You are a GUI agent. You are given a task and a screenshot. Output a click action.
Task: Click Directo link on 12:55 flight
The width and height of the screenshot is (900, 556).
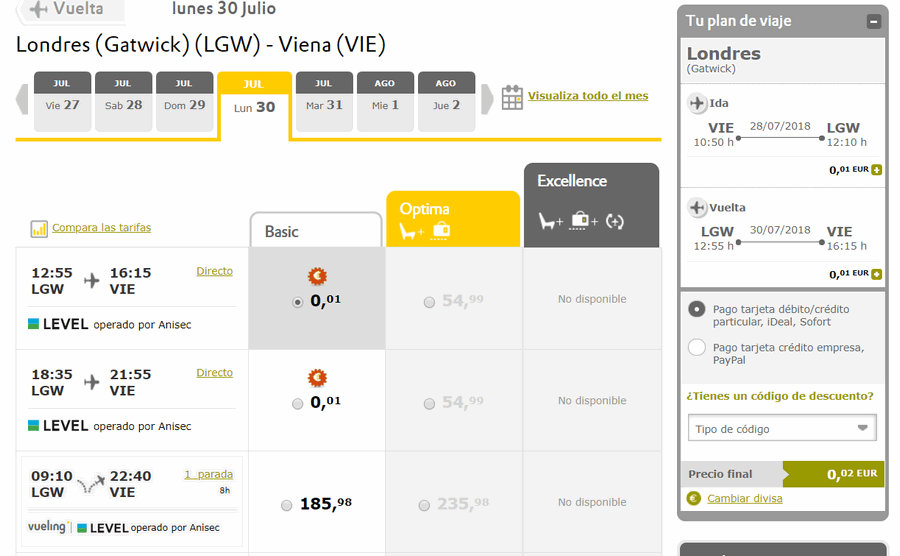tap(215, 271)
